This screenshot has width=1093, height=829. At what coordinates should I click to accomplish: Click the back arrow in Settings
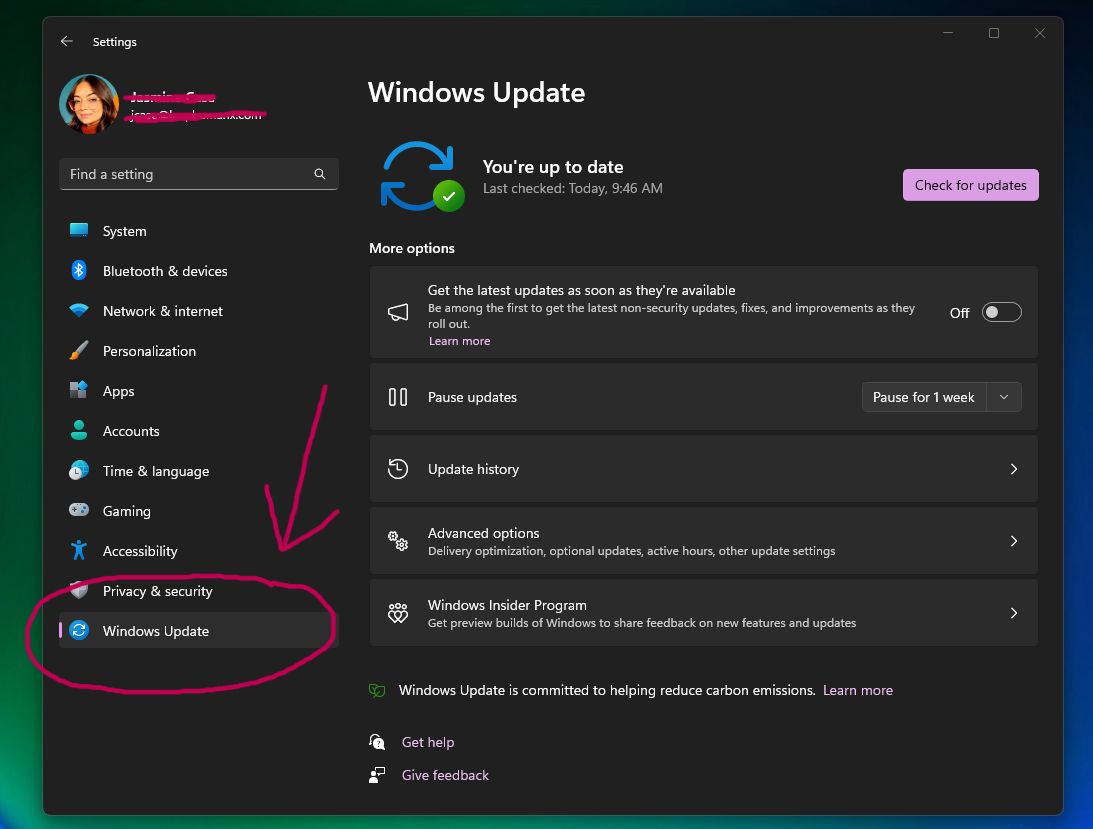pos(67,41)
